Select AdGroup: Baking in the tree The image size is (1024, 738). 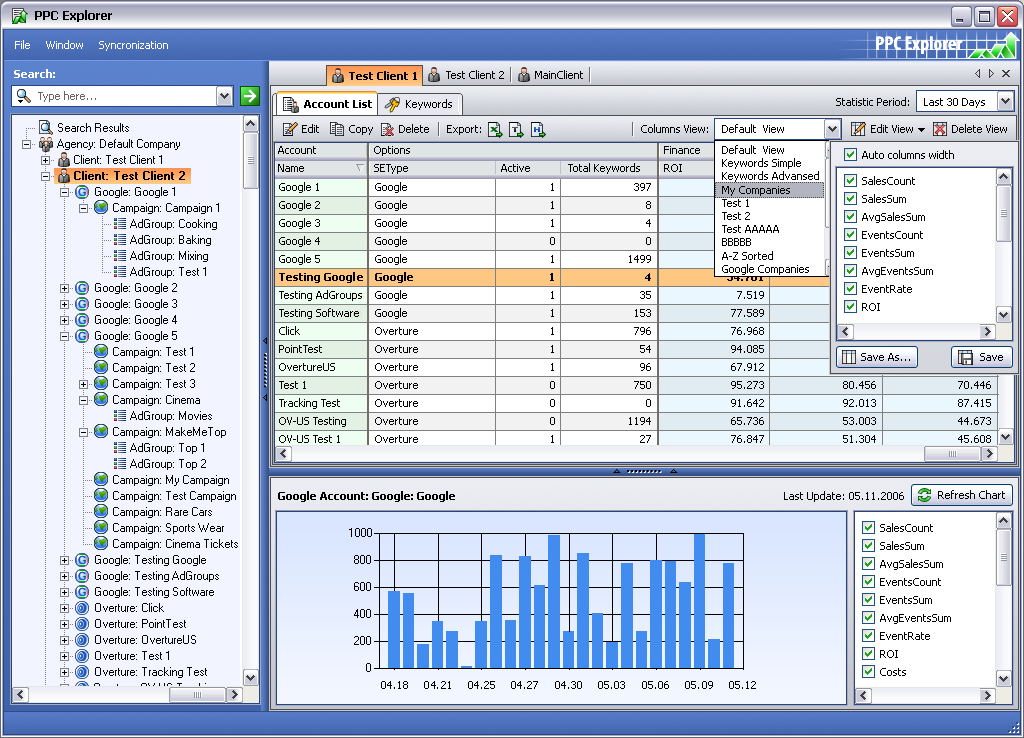tap(170, 240)
